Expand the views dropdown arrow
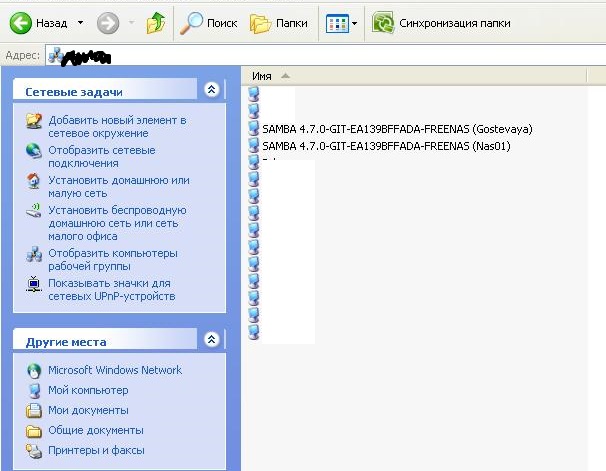Viewport: 606px width, 471px height. coord(354,24)
